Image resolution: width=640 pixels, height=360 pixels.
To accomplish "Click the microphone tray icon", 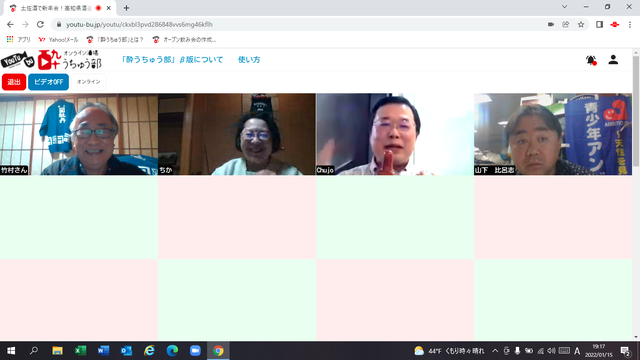I will [x=517, y=351].
